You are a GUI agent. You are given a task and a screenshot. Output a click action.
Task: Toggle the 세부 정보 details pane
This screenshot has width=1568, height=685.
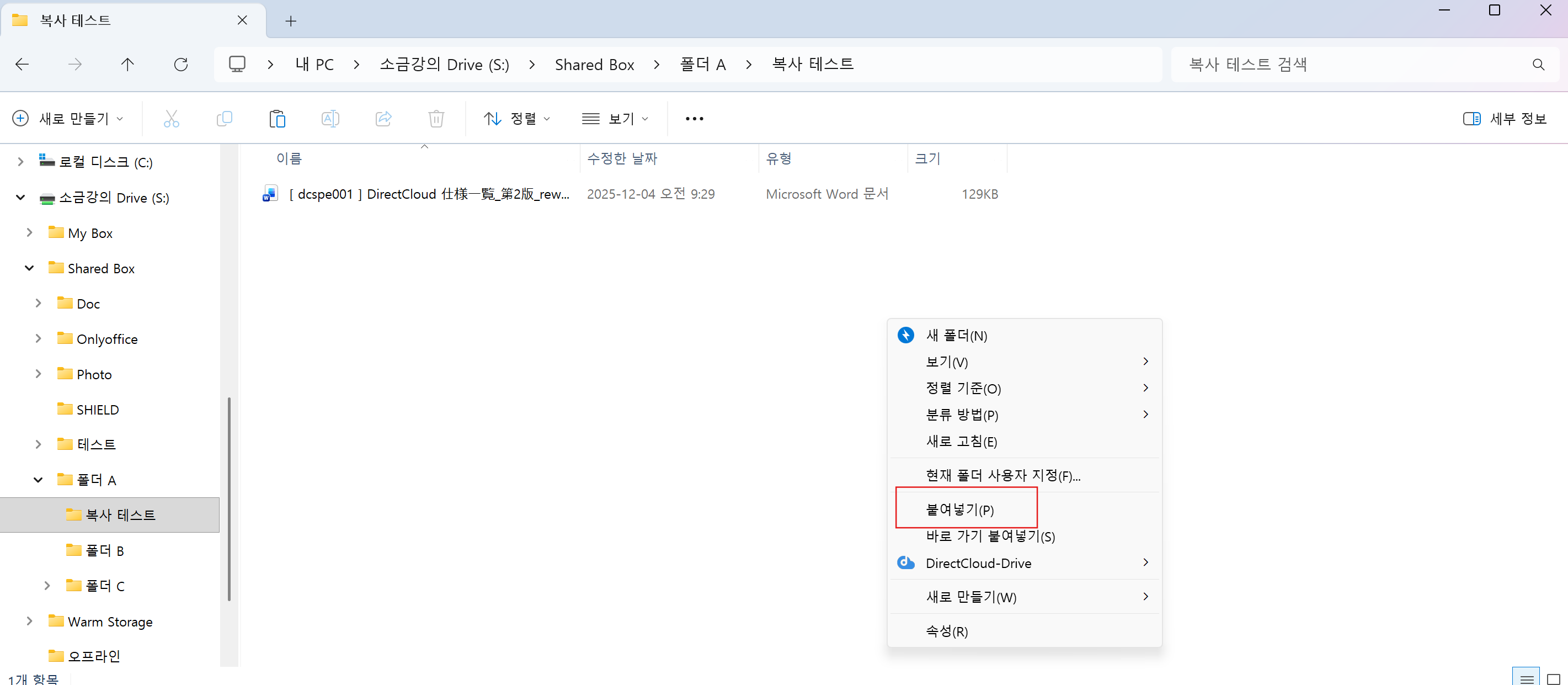(1504, 118)
